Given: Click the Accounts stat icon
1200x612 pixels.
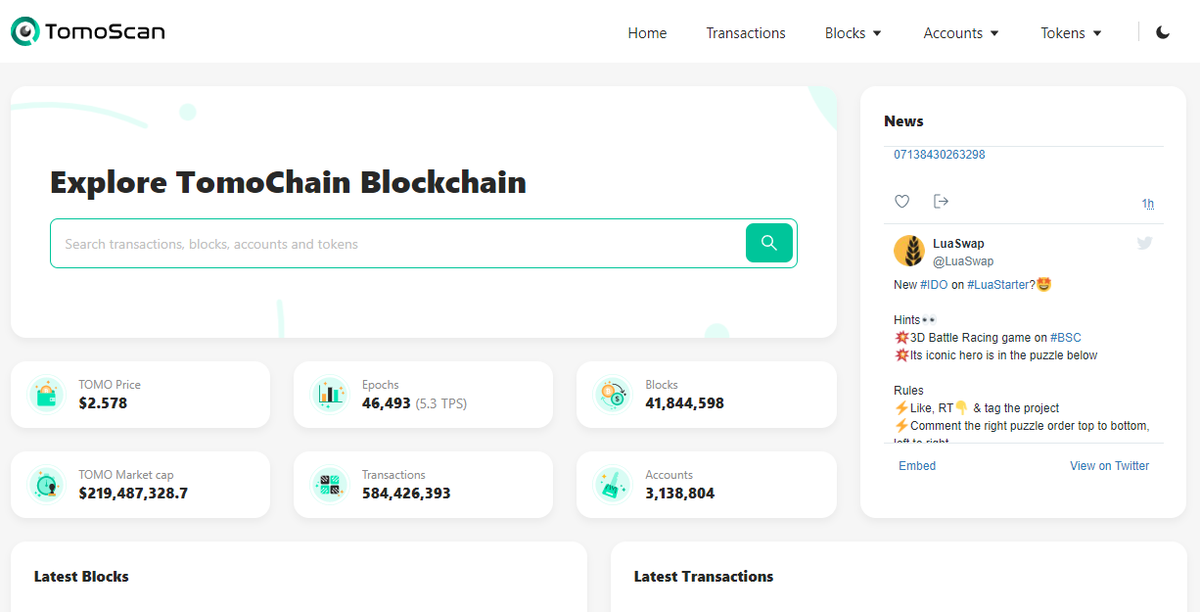Looking at the screenshot, I should [612, 484].
